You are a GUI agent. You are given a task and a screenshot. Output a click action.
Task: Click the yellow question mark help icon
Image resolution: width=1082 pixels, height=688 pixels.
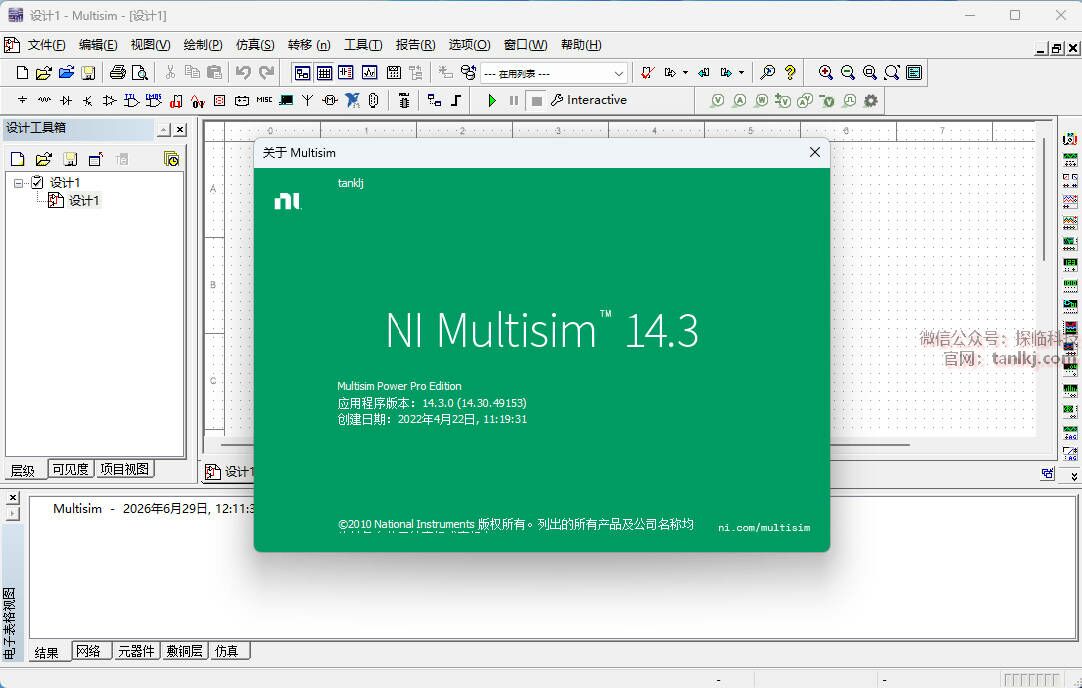[x=790, y=72]
